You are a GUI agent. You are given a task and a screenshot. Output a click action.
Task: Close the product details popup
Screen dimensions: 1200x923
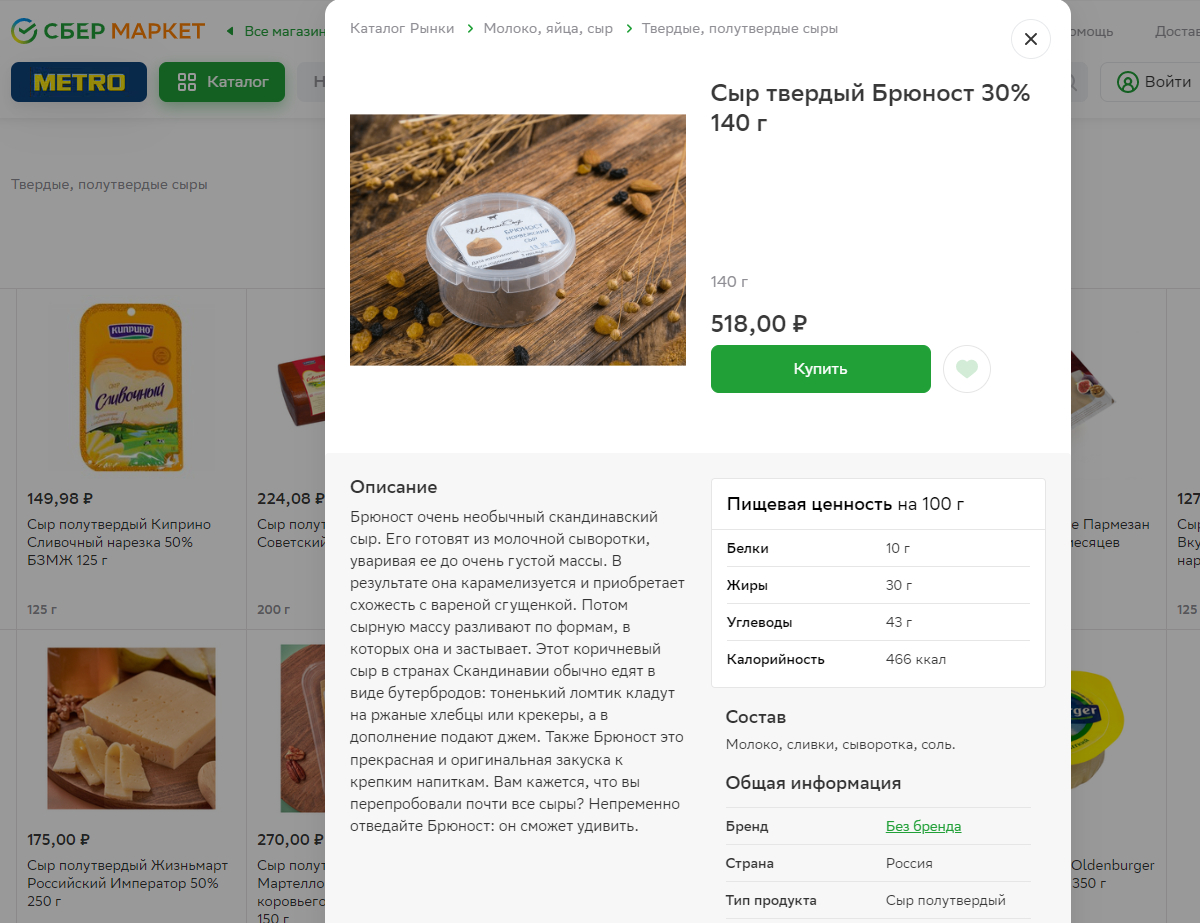[x=1031, y=39]
